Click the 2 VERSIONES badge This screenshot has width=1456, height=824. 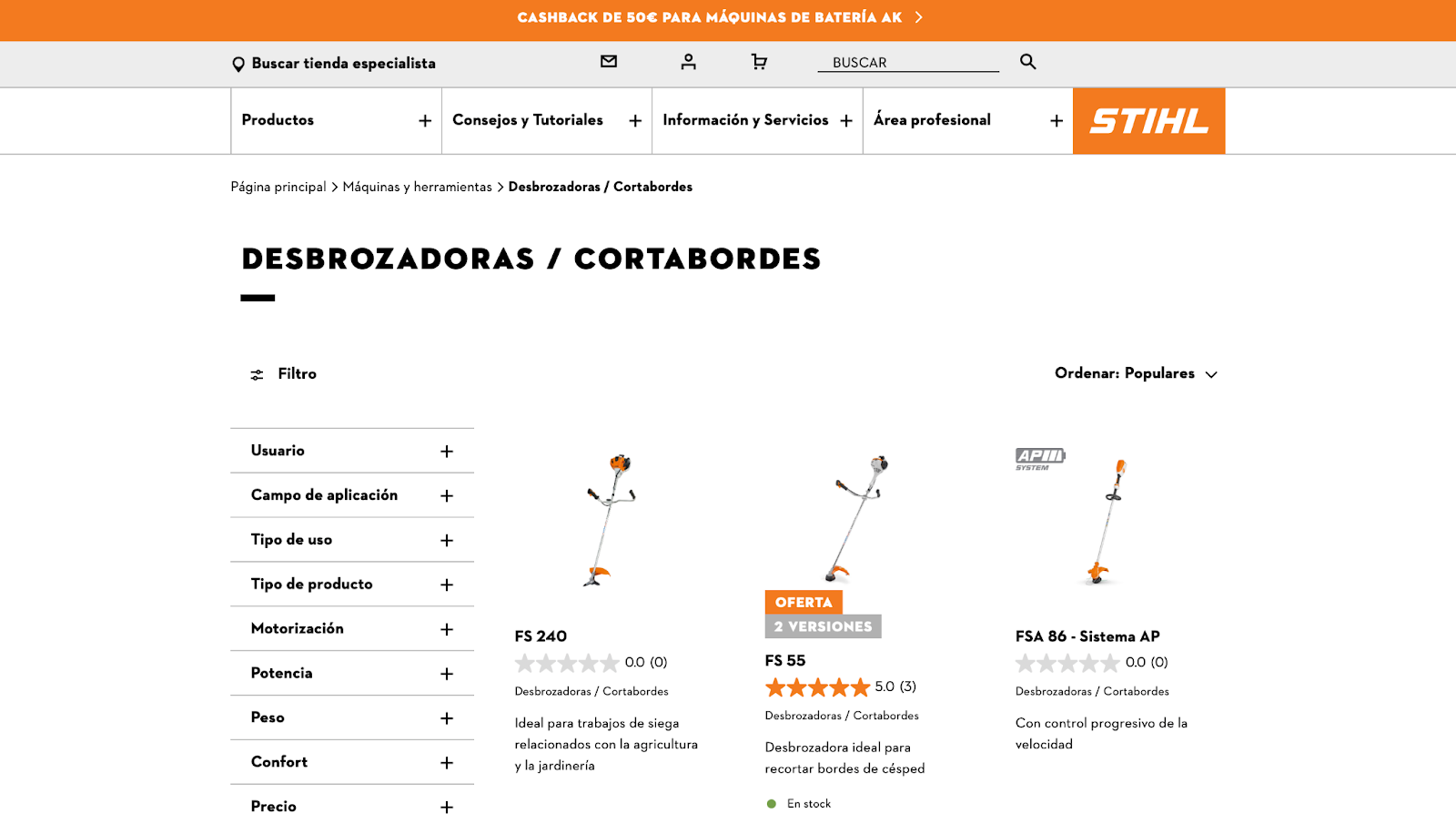click(823, 626)
